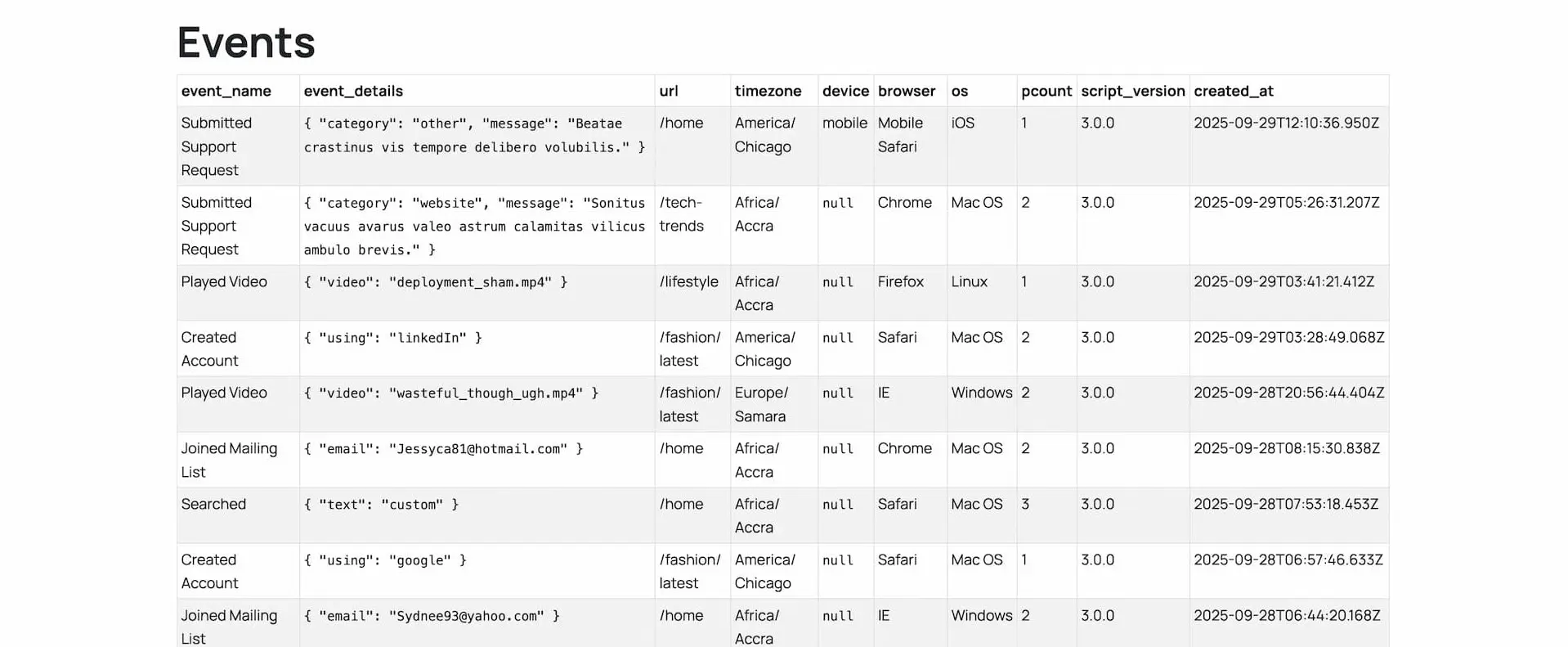Click the event_name column header
This screenshot has height=647, width=1568.
tap(226, 91)
